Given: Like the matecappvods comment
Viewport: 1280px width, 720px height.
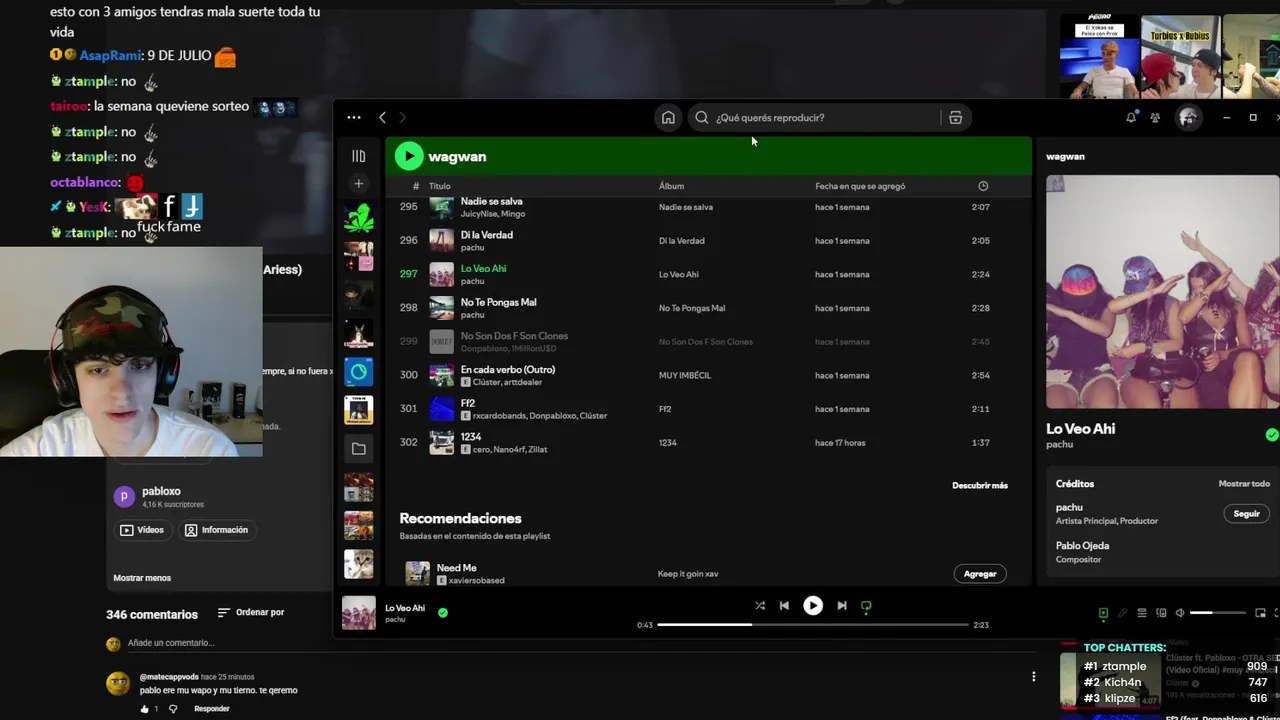Looking at the screenshot, I should 145,709.
